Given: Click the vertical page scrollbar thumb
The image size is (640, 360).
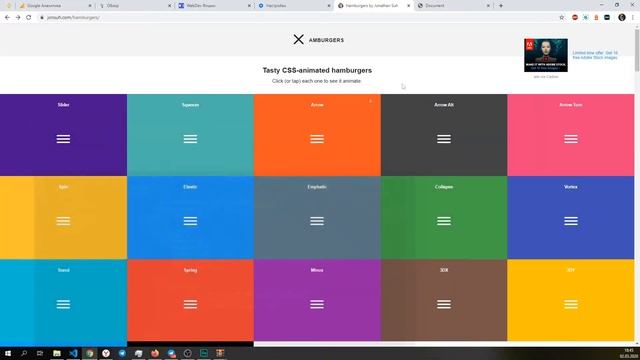Looking at the screenshot, I should pos(637,51).
